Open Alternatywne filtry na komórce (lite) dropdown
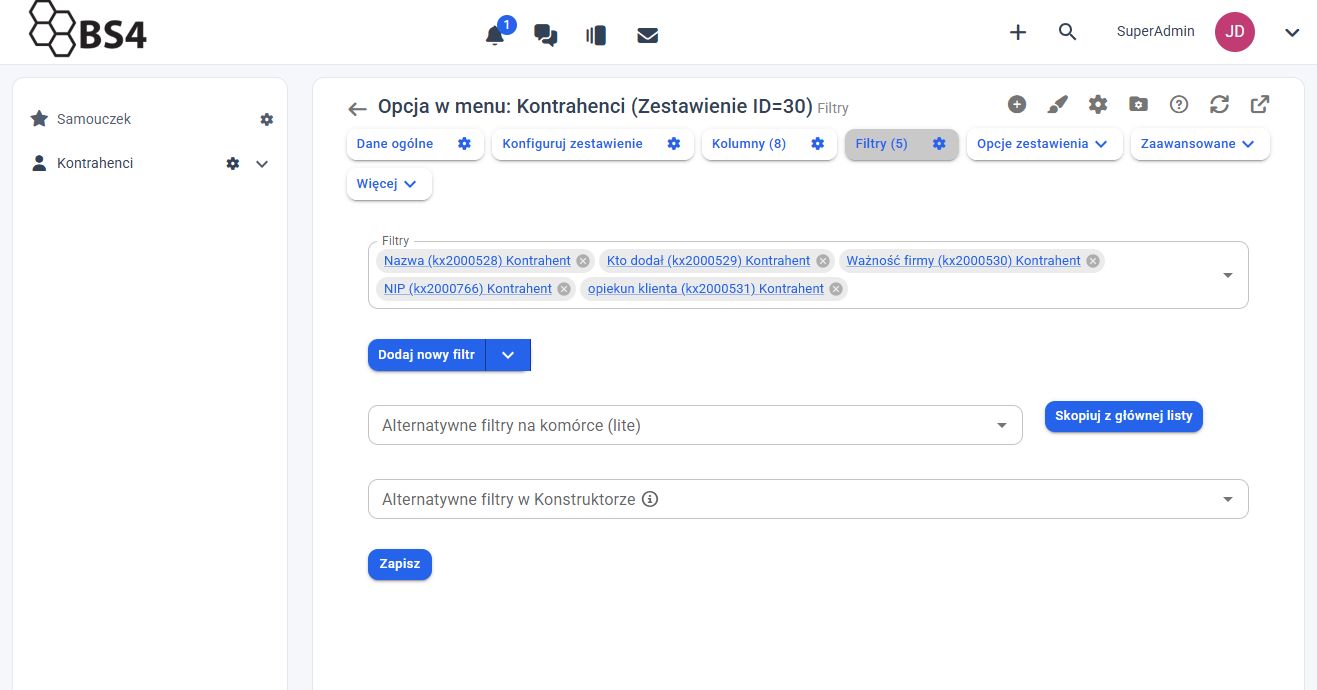Image resolution: width=1317 pixels, height=690 pixels. (x=695, y=425)
